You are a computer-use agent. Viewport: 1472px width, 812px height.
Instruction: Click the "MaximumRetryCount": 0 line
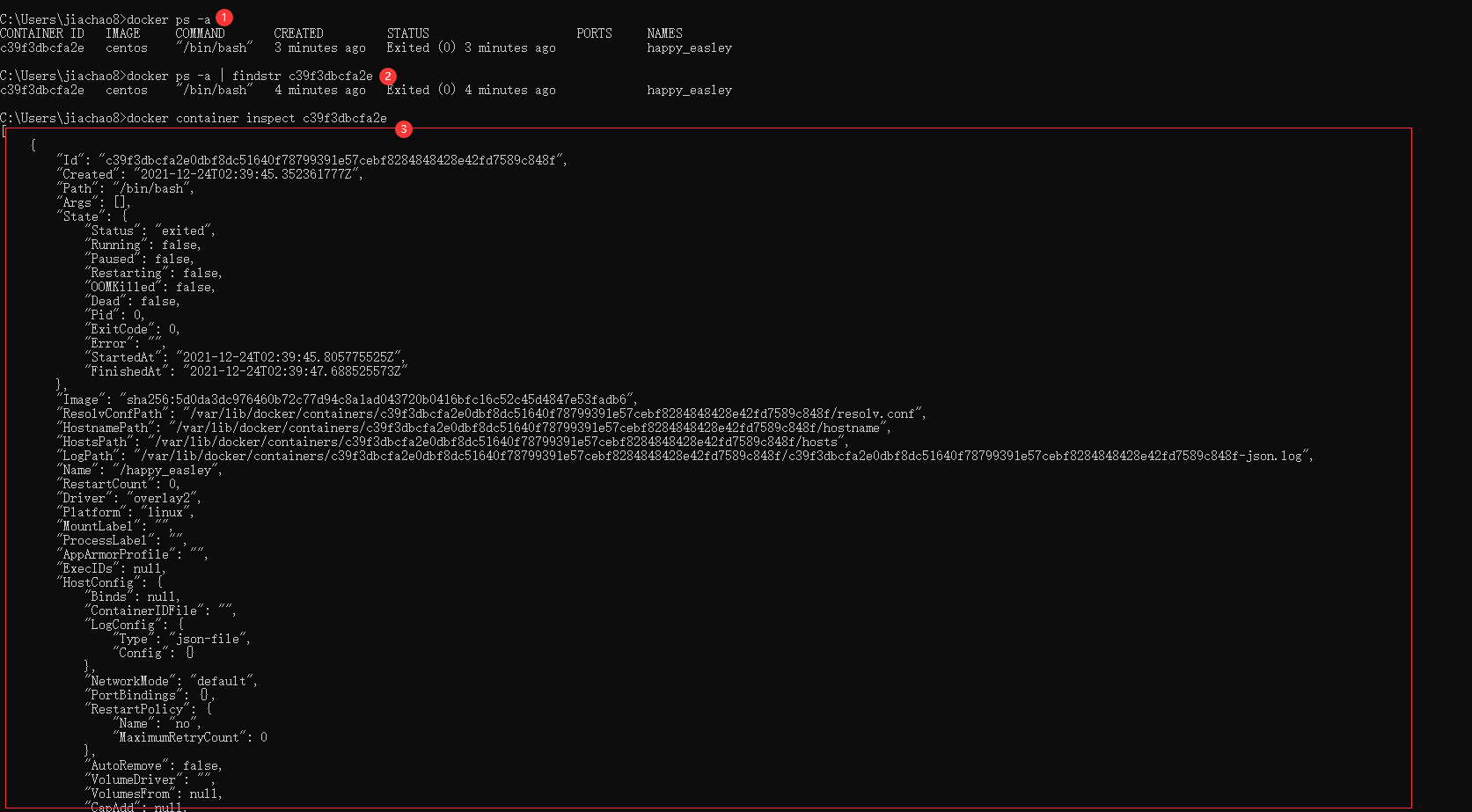click(190, 737)
